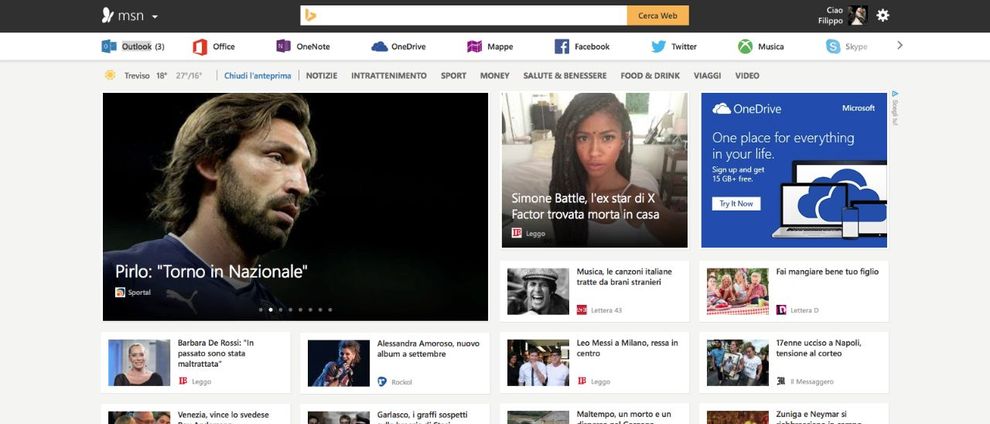990x424 pixels.
Task: Click the Cerca Web button
Action: [x=658, y=16]
